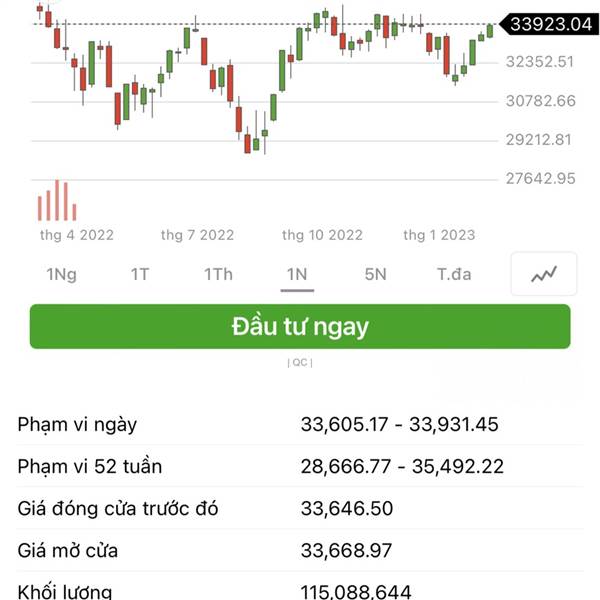Tap the current price label 33923.04
The width and height of the screenshot is (600, 600).
(x=551, y=23)
